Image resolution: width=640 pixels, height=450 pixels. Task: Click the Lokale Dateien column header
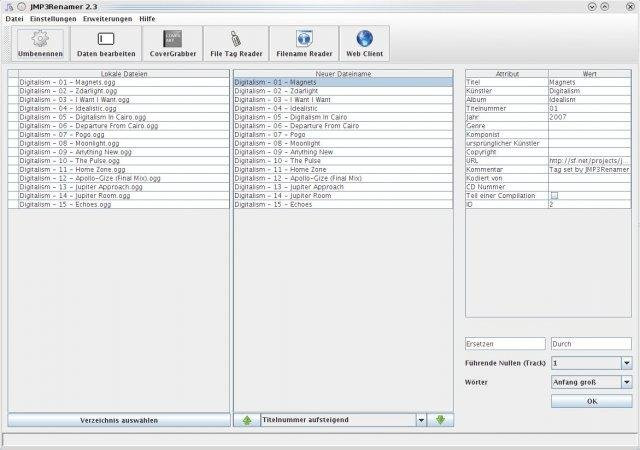(124, 74)
